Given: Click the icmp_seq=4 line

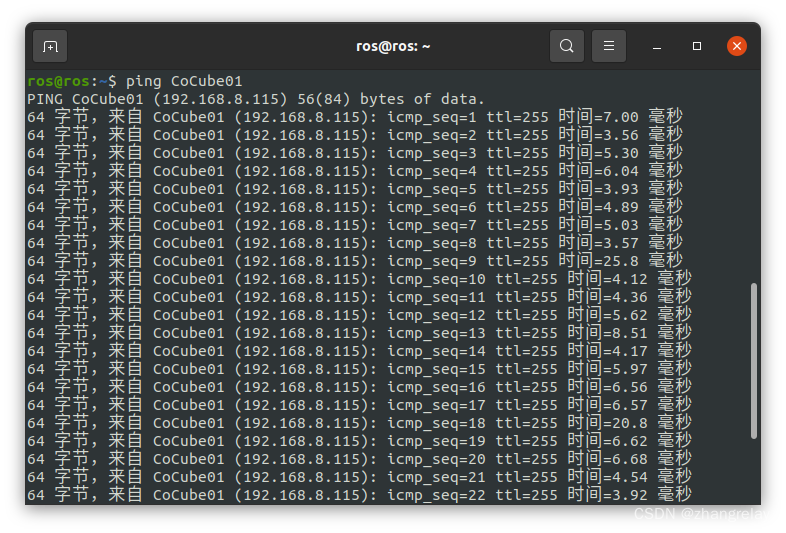Looking at the screenshot, I should tap(355, 171).
